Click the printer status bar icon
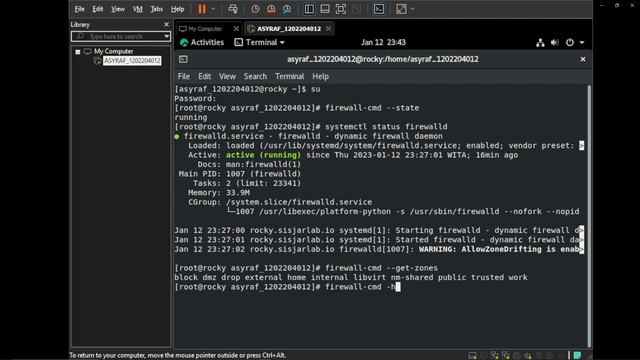 [x=517, y=356]
